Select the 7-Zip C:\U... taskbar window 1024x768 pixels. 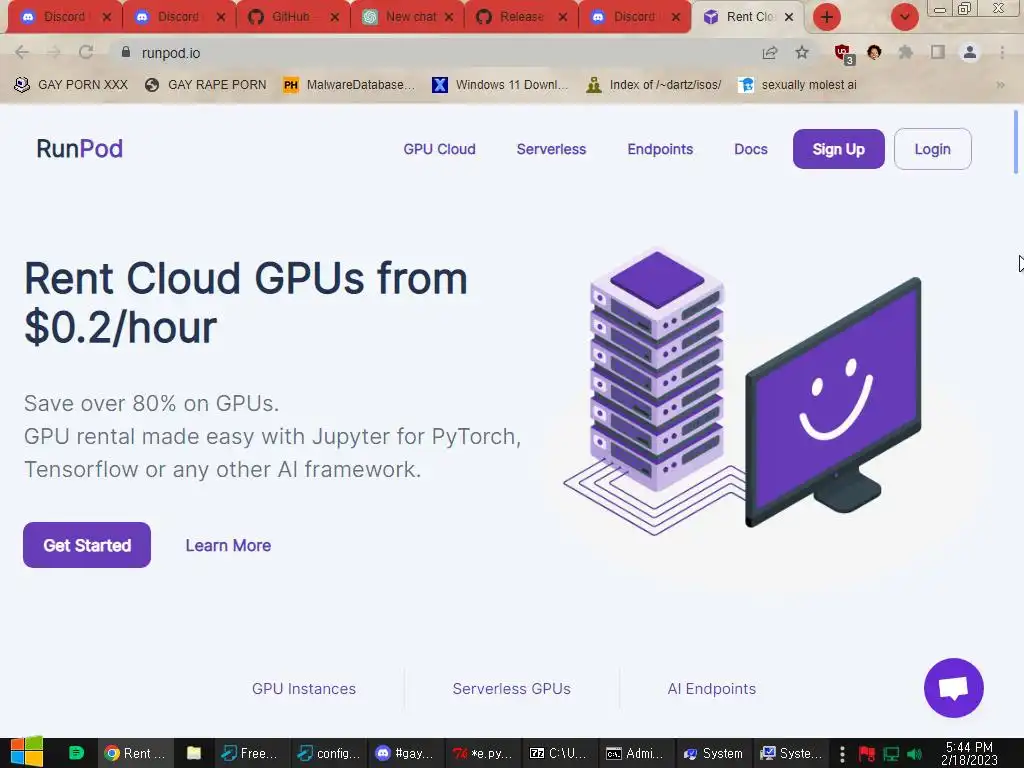pyautogui.click(x=559, y=753)
